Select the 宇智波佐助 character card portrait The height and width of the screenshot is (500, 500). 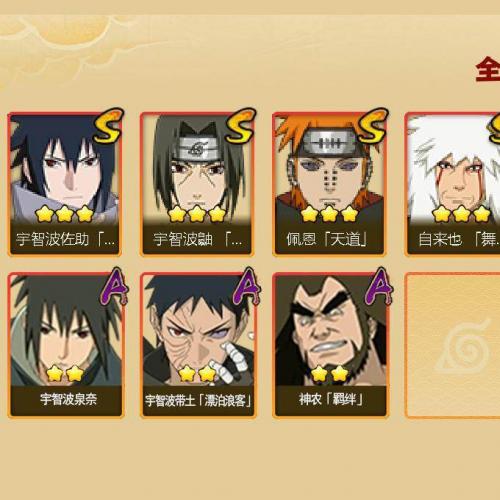point(65,184)
